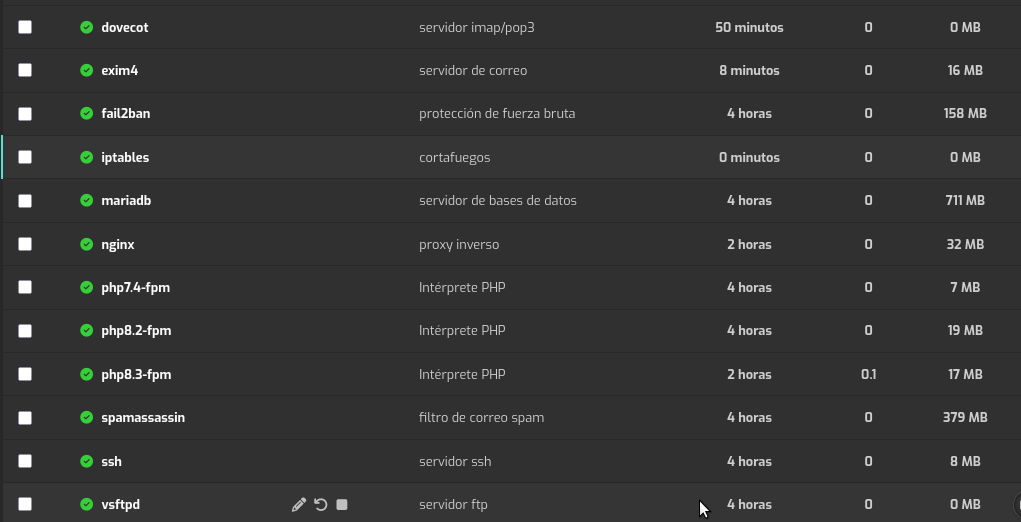Open the mariadb service link
Viewport: 1021px width, 522px height.
tap(126, 200)
